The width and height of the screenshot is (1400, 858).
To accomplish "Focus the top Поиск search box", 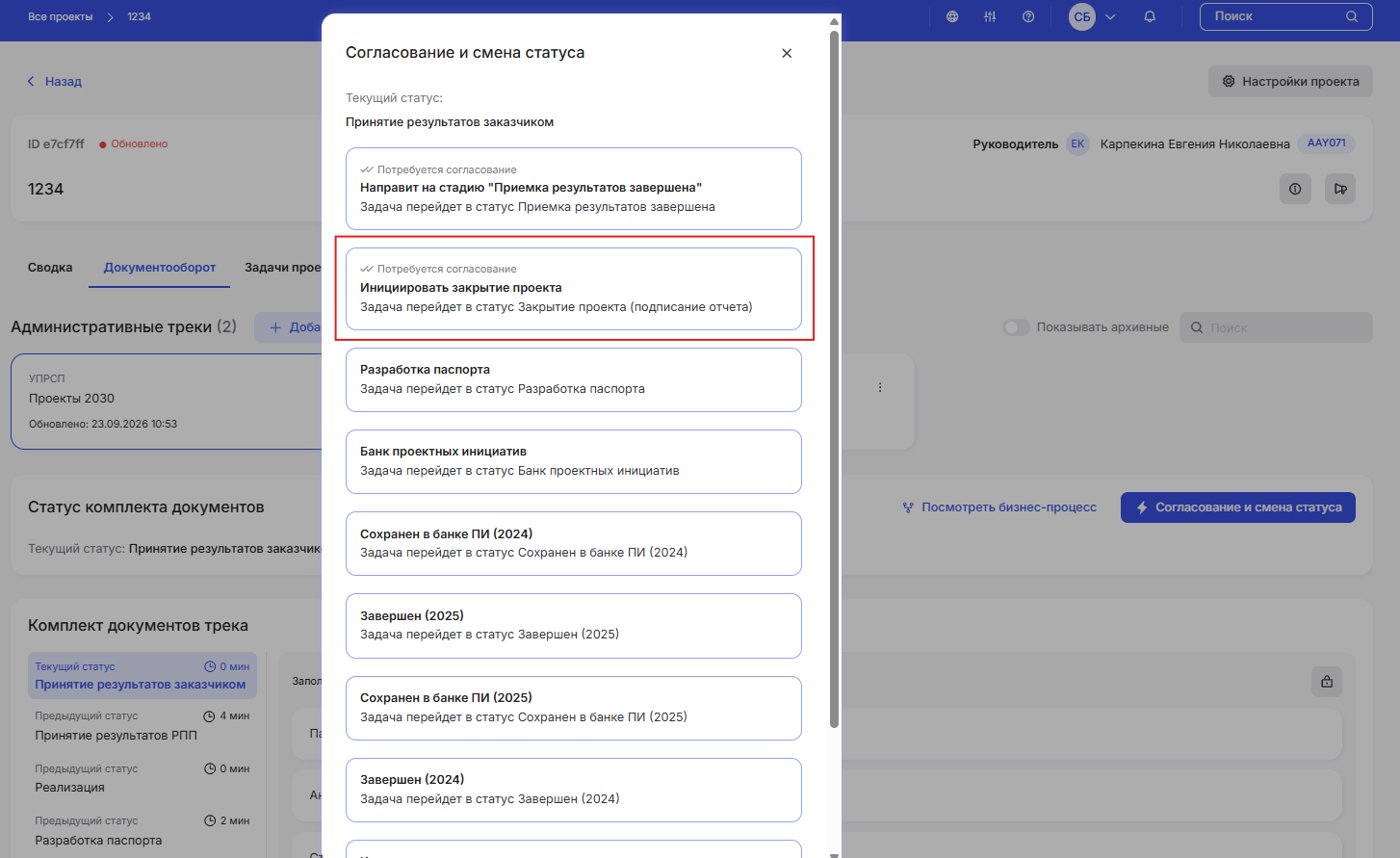I will pos(1286,16).
